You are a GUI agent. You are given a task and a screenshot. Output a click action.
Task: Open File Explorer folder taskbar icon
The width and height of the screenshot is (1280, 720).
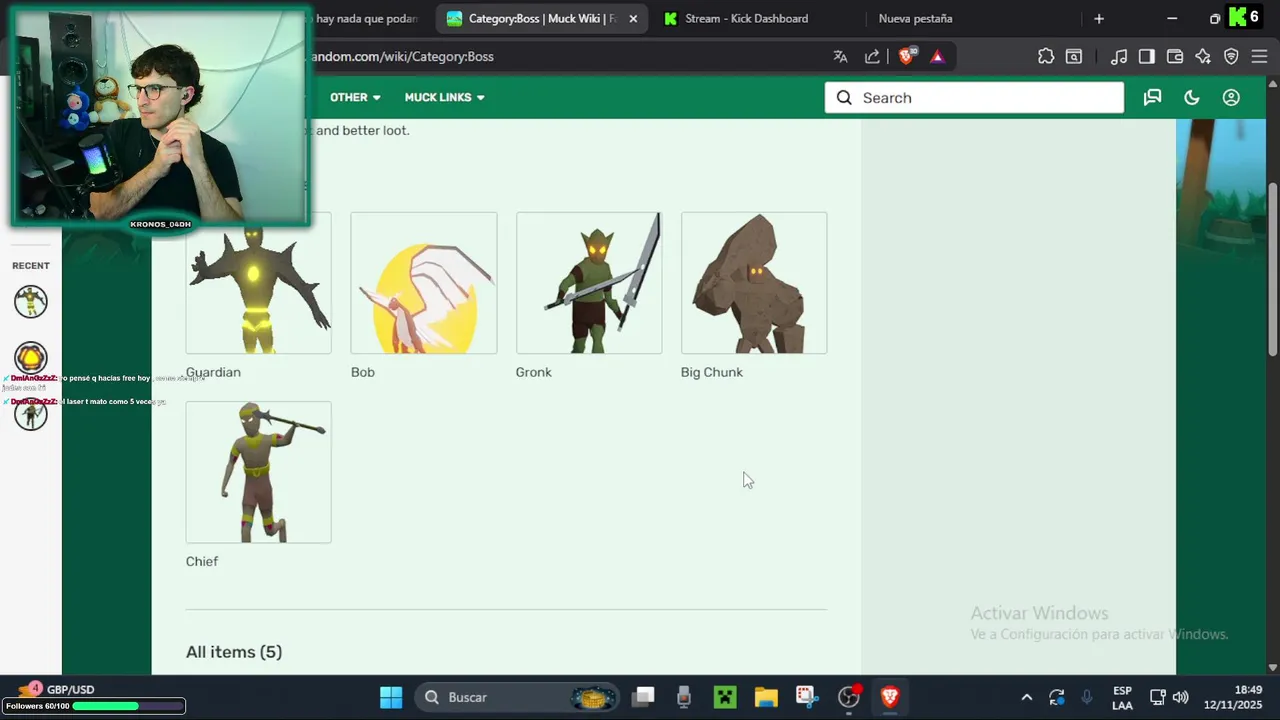pyautogui.click(x=766, y=697)
